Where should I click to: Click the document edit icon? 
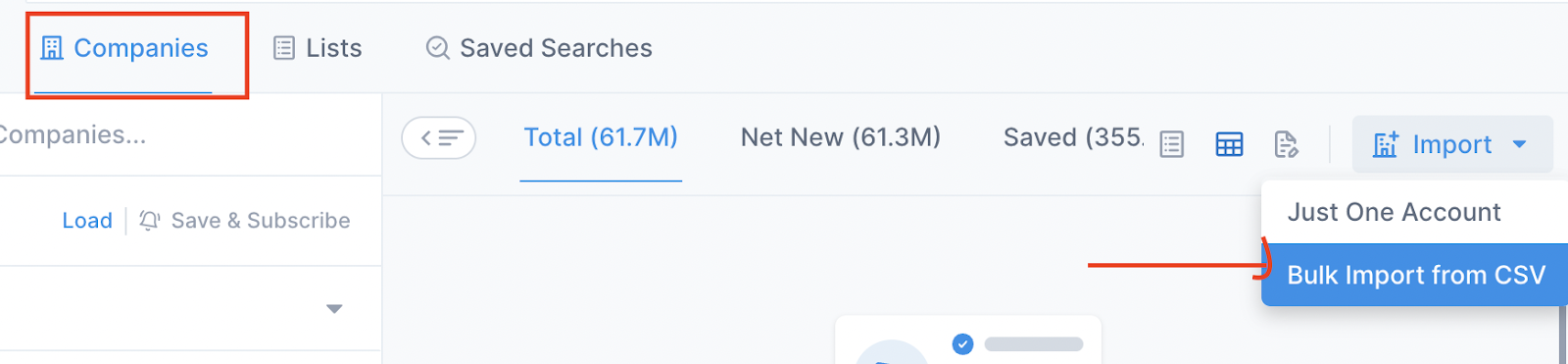[1286, 144]
